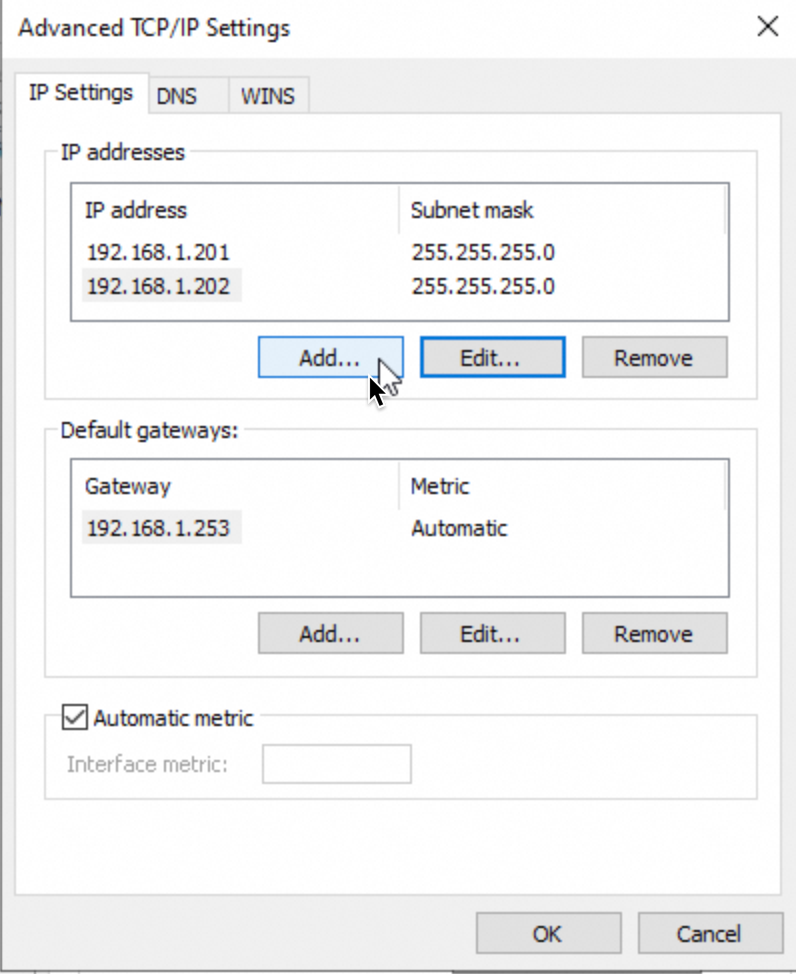Add a new default gateway

click(331, 633)
